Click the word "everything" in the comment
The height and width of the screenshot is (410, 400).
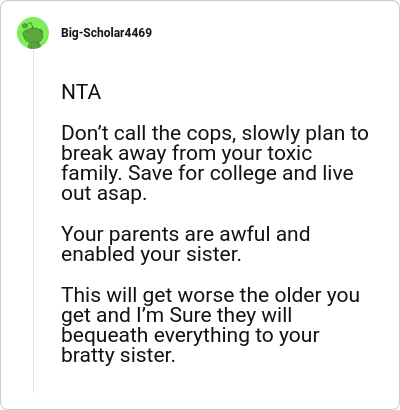pyautogui.click(x=201, y=335)
